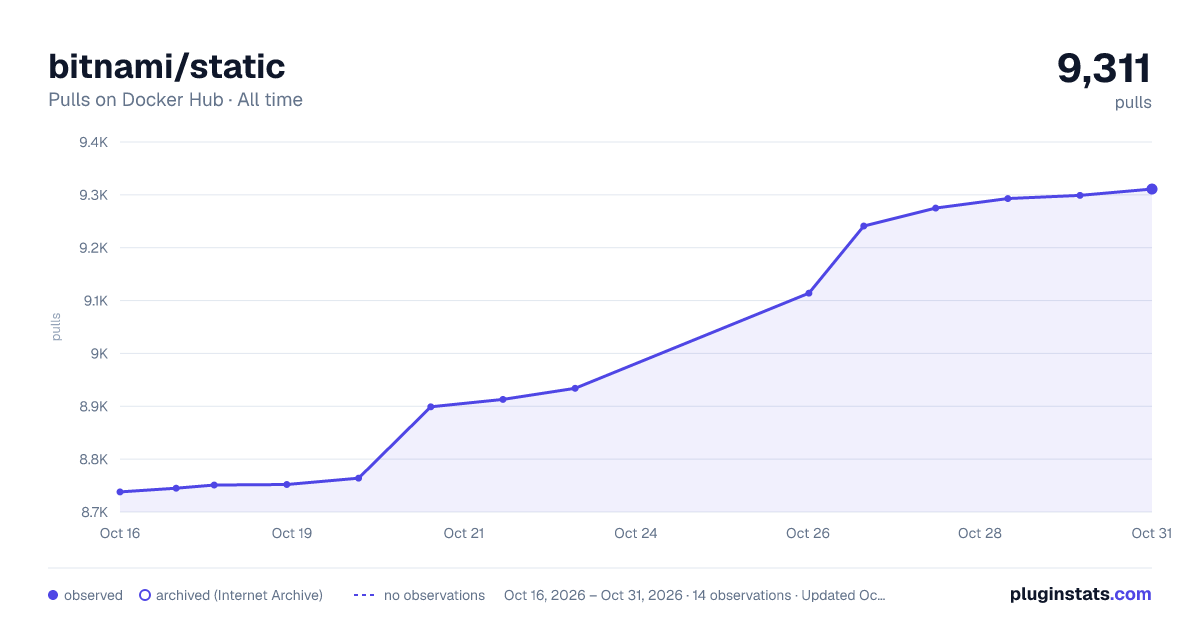The image size is (1200, 630).
Task: Click the date range observations text
Action: [695, 595]
